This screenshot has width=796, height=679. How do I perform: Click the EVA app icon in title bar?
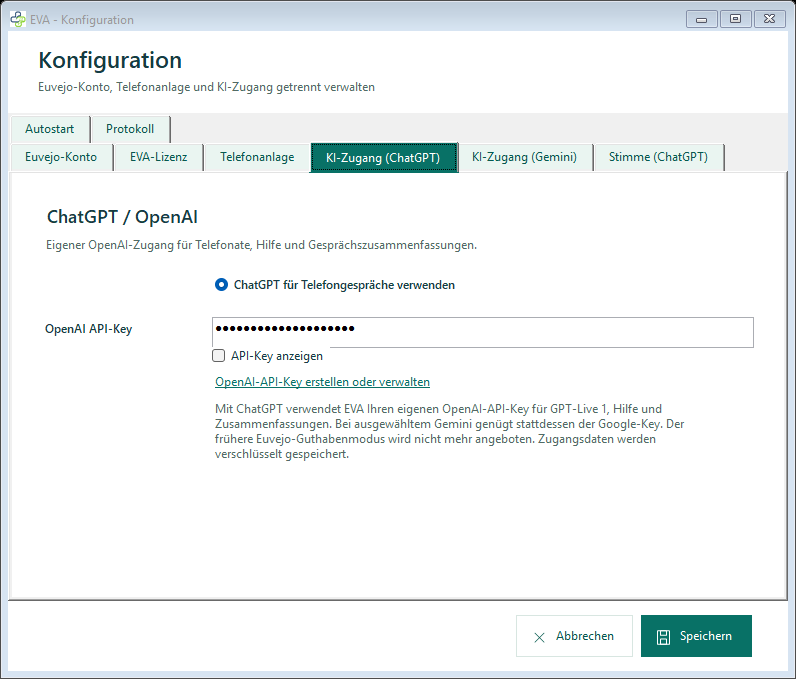[17, 19]
